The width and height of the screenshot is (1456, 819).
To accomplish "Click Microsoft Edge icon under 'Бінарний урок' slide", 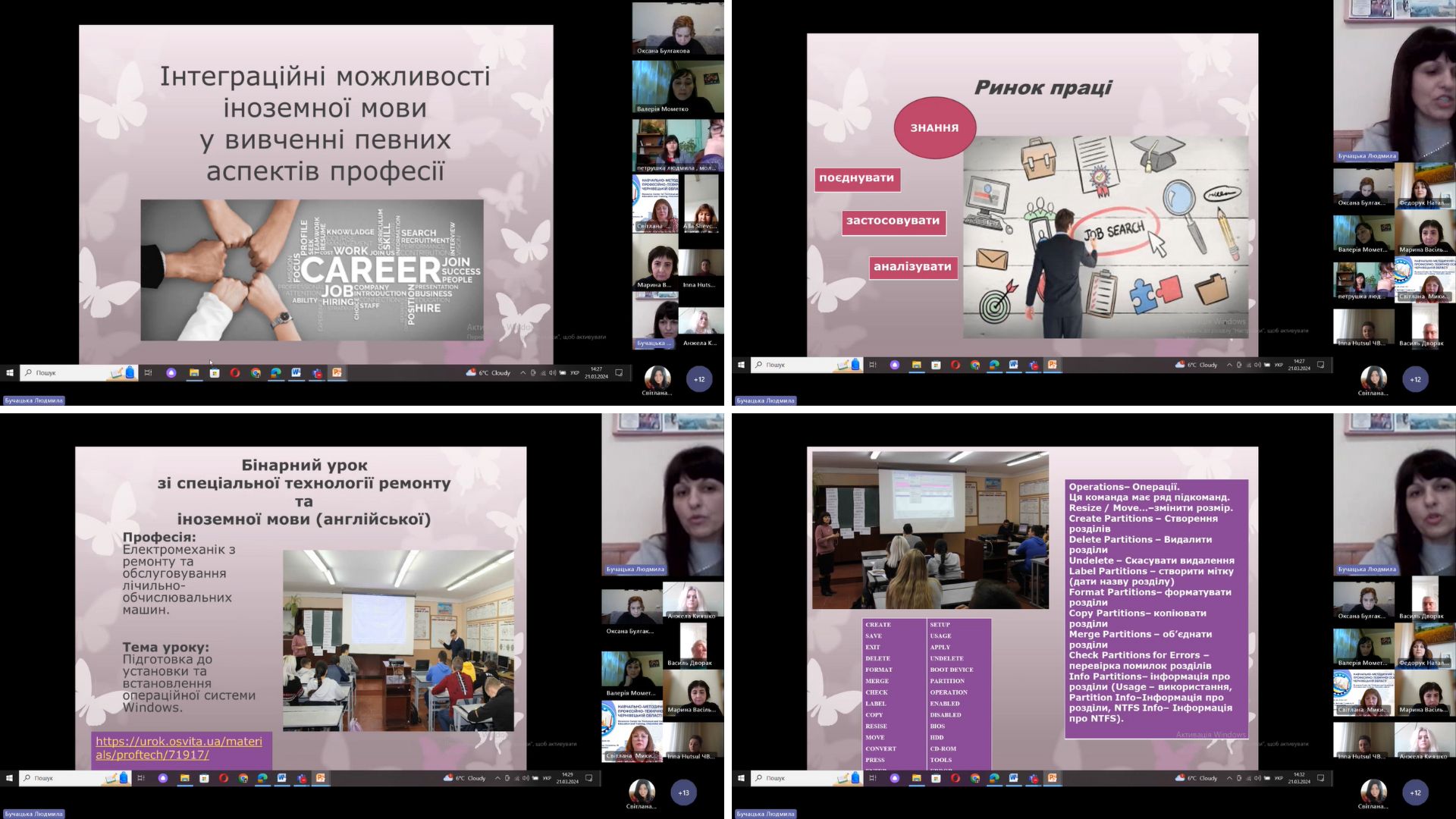I will point(262,778).
